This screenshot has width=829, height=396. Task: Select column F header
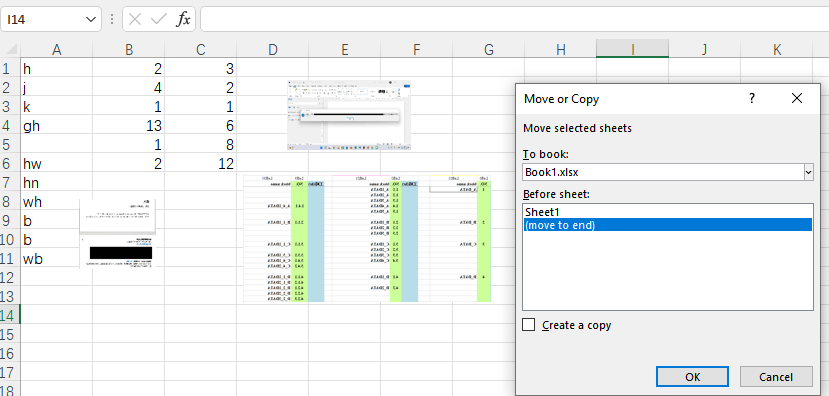click(417, 50)
